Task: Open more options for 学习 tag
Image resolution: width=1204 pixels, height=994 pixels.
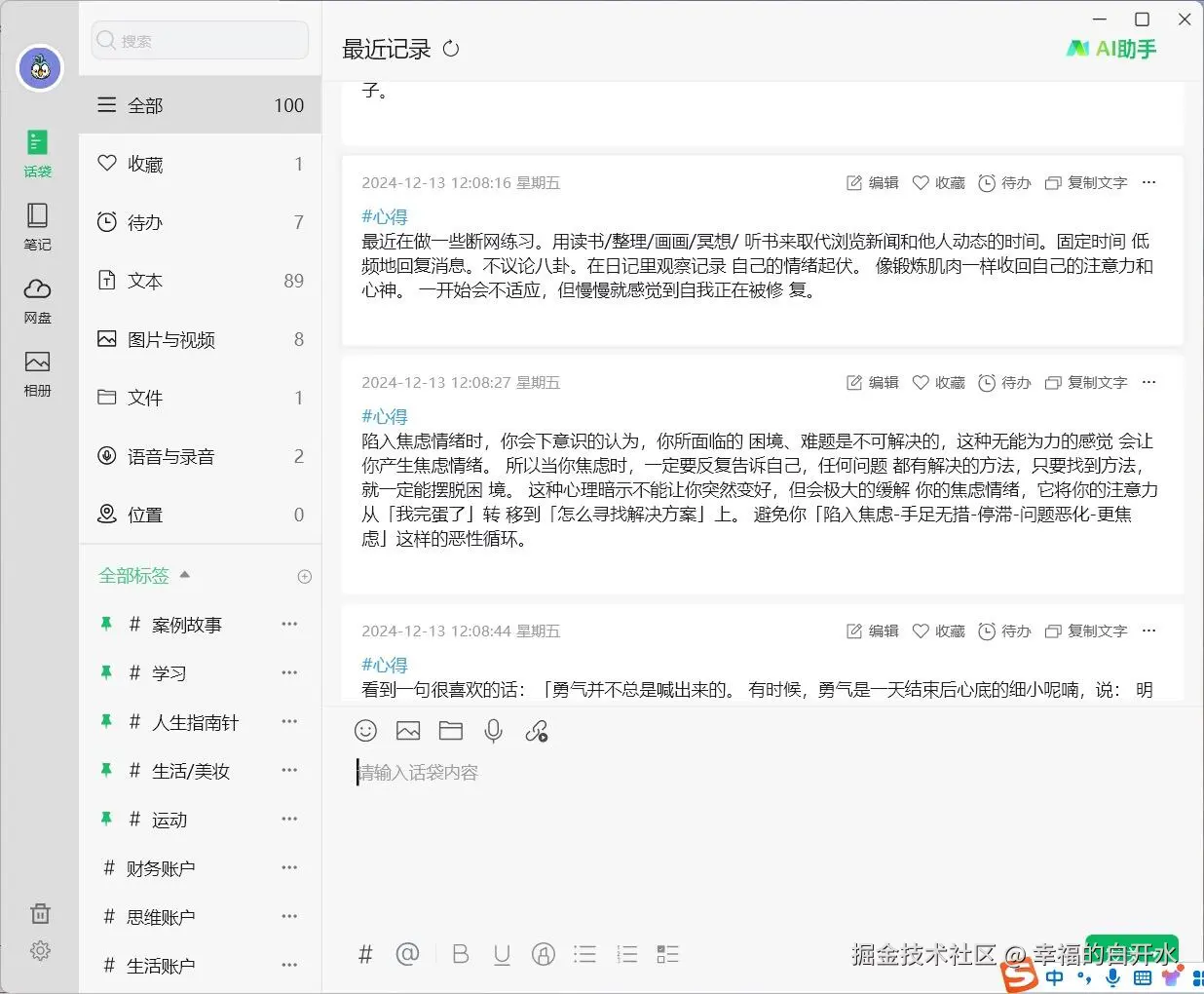Action: [x=289, y=672]
